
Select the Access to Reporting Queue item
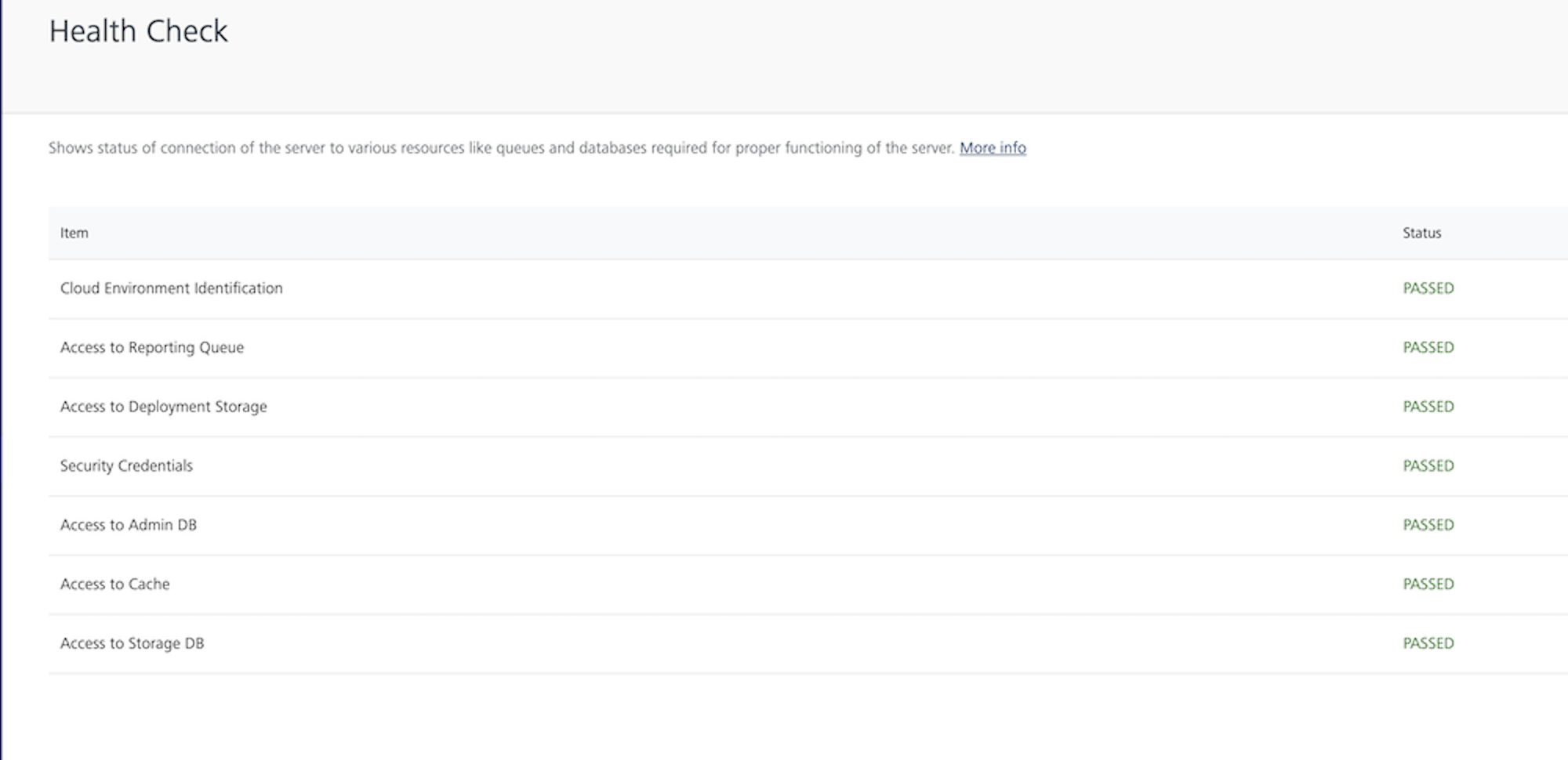[152, 347]
